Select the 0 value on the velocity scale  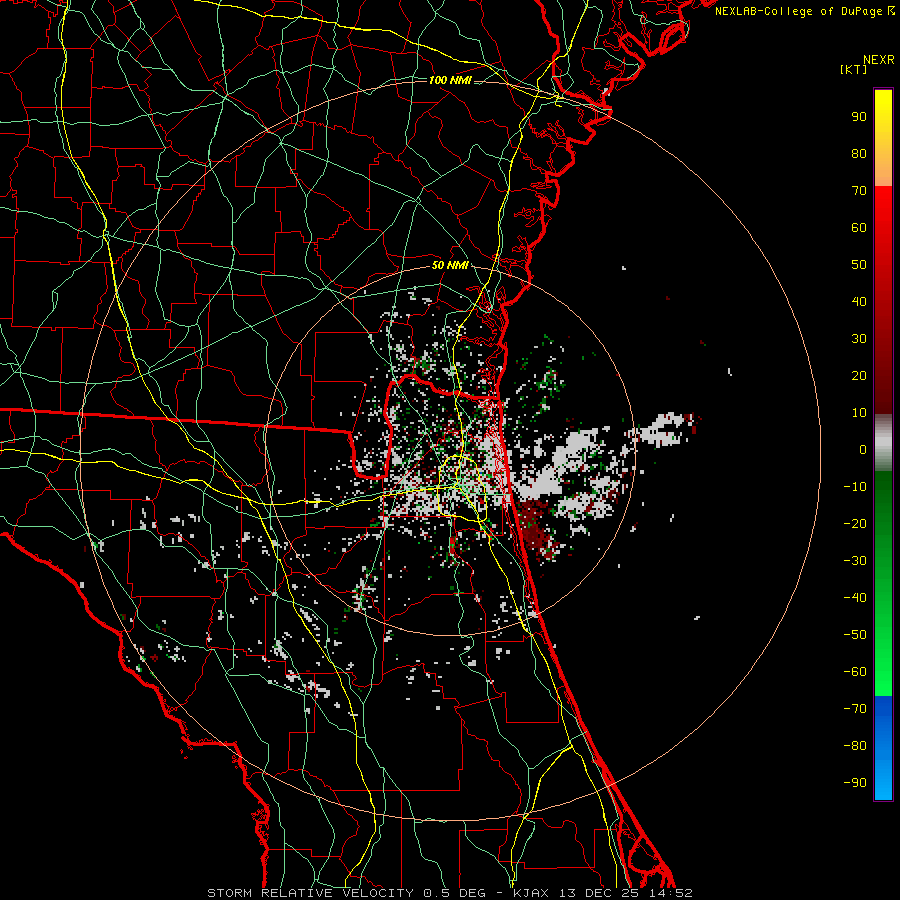863,450
